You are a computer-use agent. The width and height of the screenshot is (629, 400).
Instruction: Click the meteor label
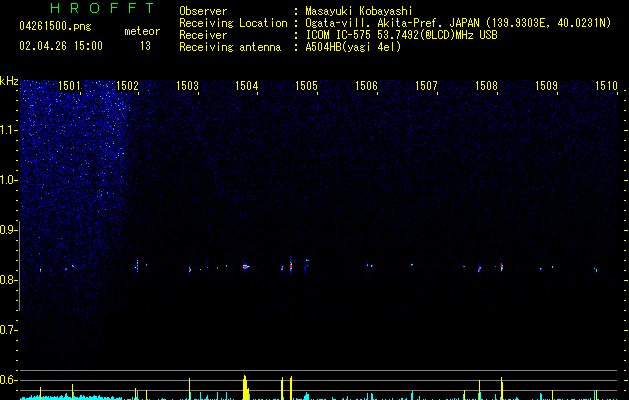(x=142, y=31)
